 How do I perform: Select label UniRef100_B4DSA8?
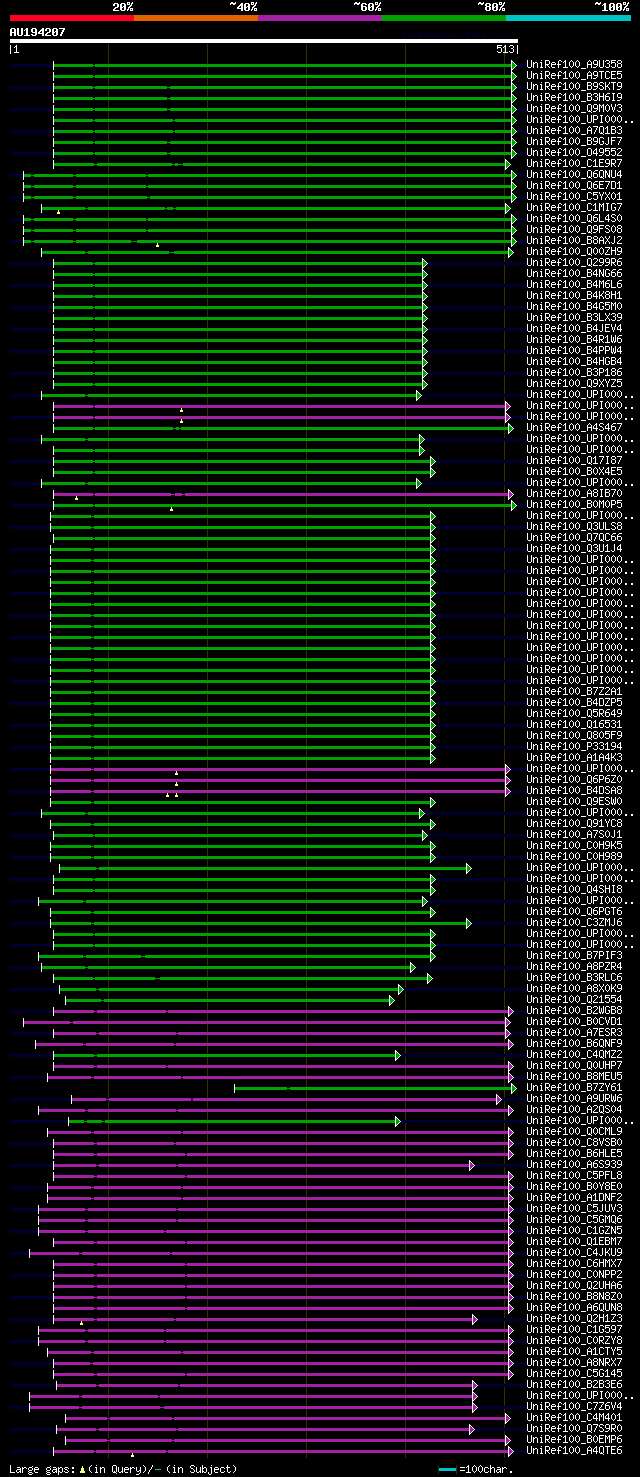click(574, 790)
